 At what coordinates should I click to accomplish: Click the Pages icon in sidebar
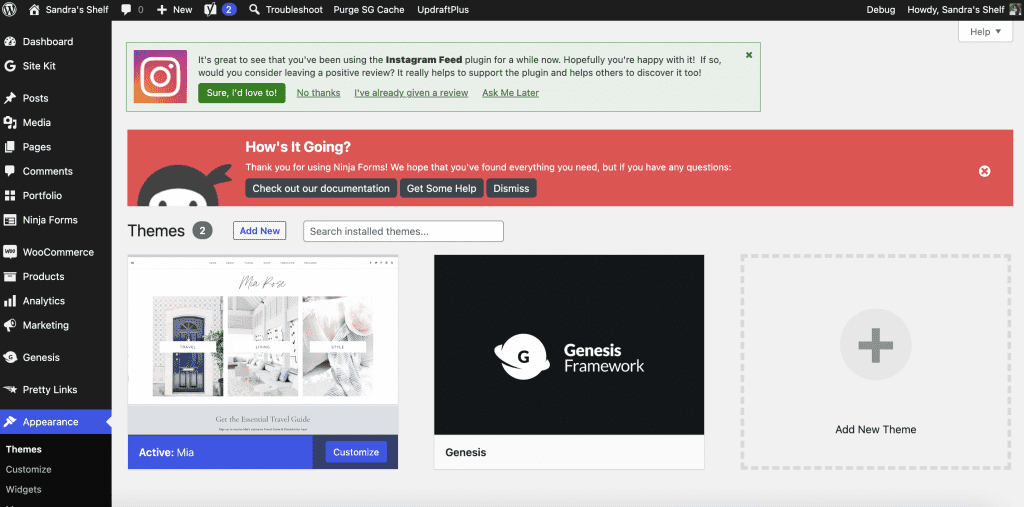point(10,147)
